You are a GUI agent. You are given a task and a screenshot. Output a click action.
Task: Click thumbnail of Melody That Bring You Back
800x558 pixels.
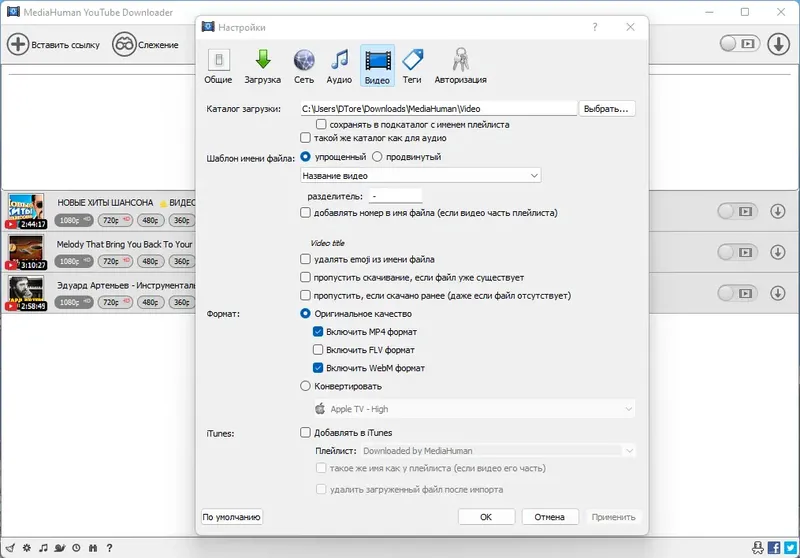click(26, 252)
